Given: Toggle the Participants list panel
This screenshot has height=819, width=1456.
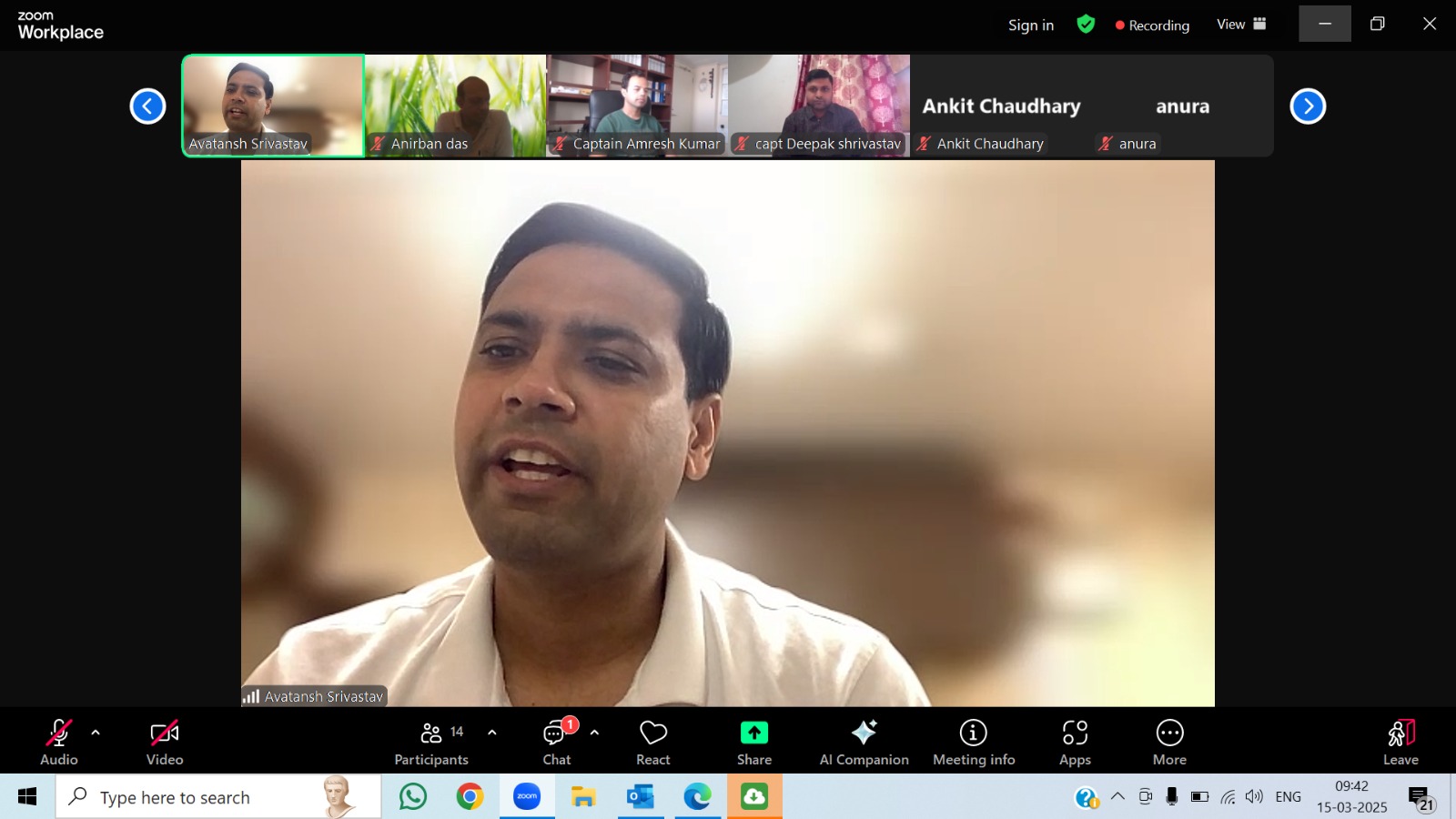Looking at the screenshot, I should pyautogui.click(x=431, y=742).
